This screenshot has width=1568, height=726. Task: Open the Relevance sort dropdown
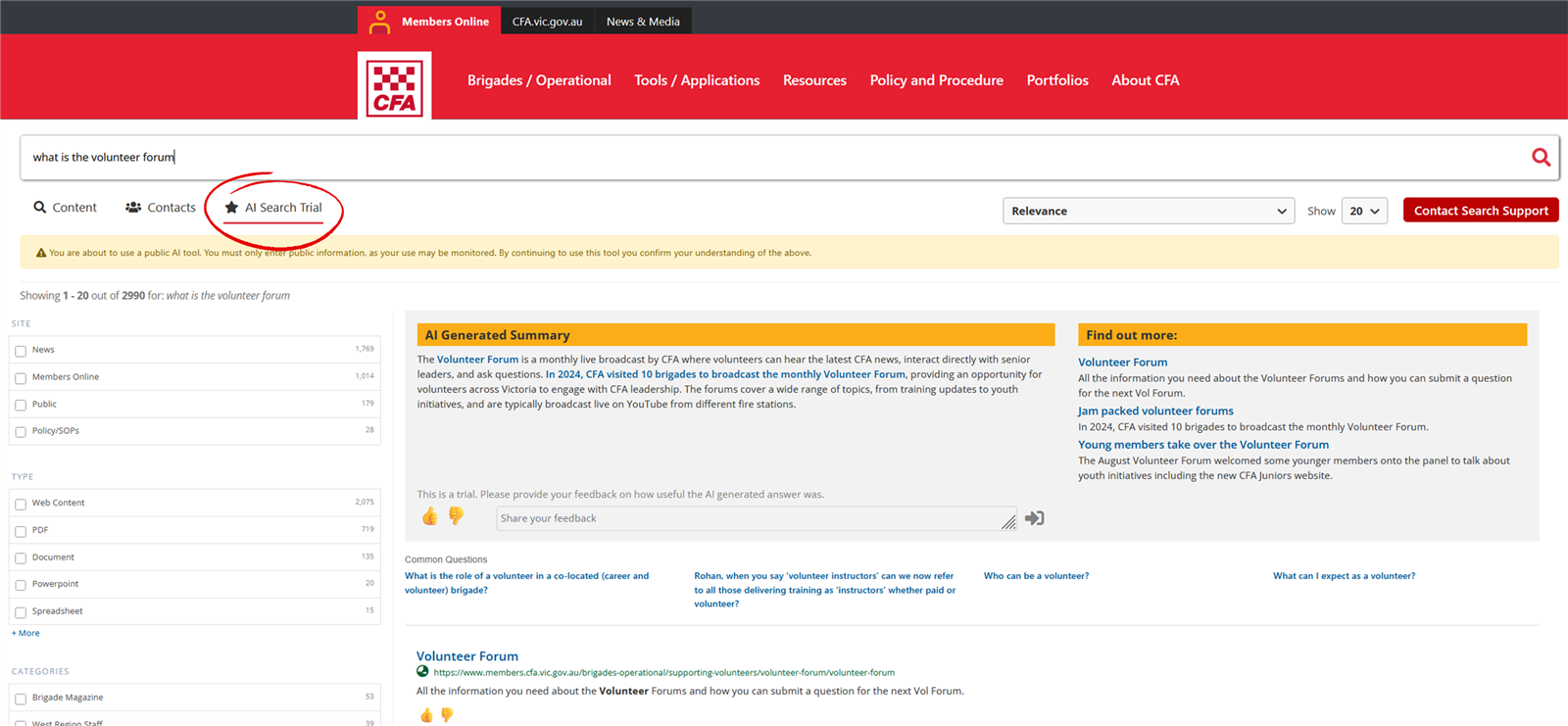click(1148, 211)
